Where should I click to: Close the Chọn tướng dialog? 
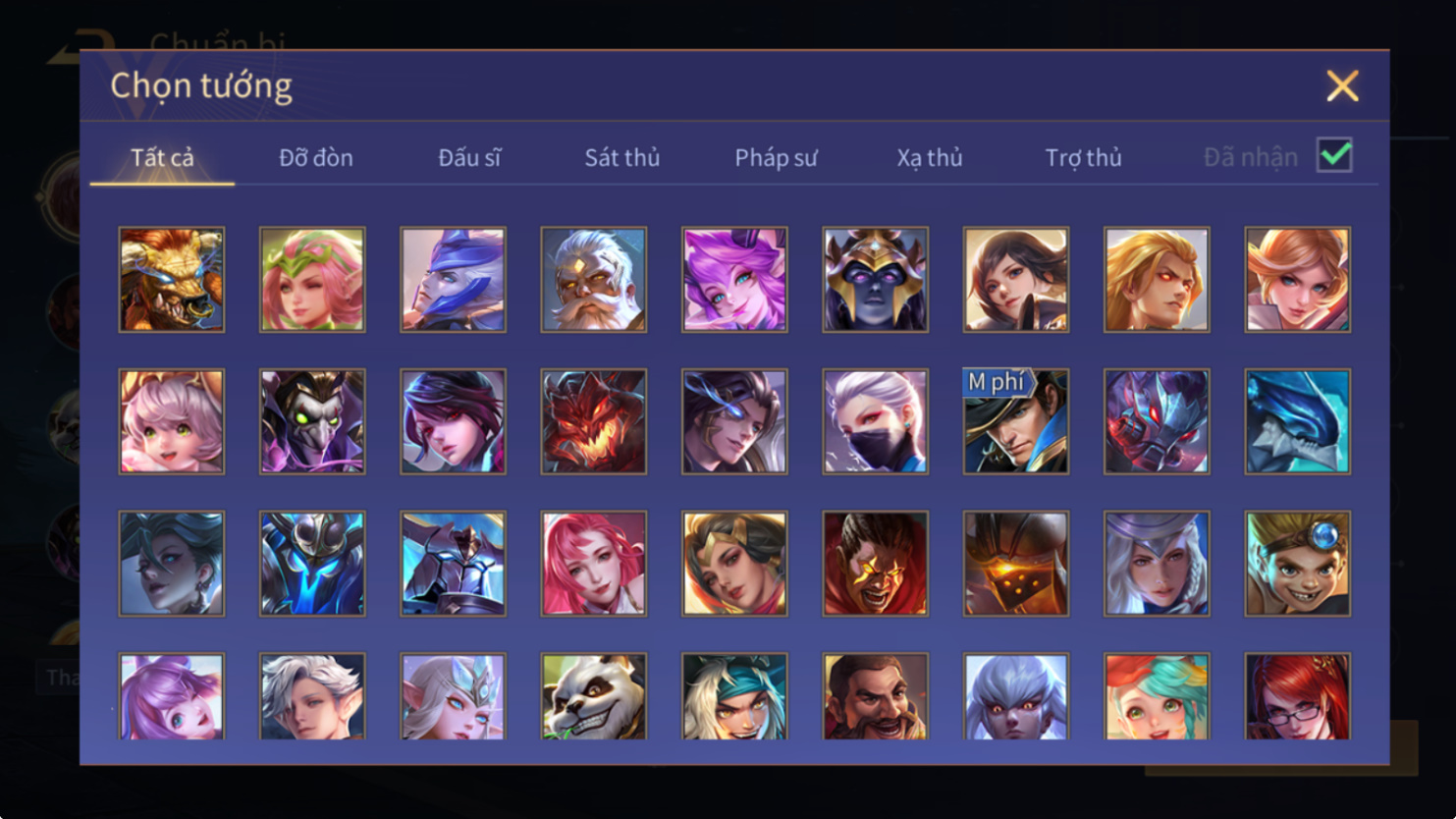1342,86
